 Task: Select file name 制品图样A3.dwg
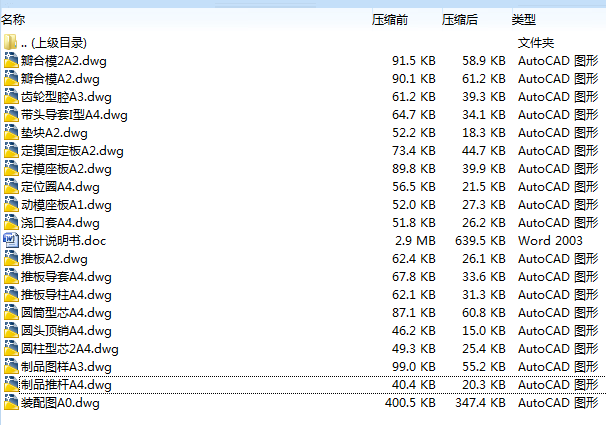click(66, 367)
